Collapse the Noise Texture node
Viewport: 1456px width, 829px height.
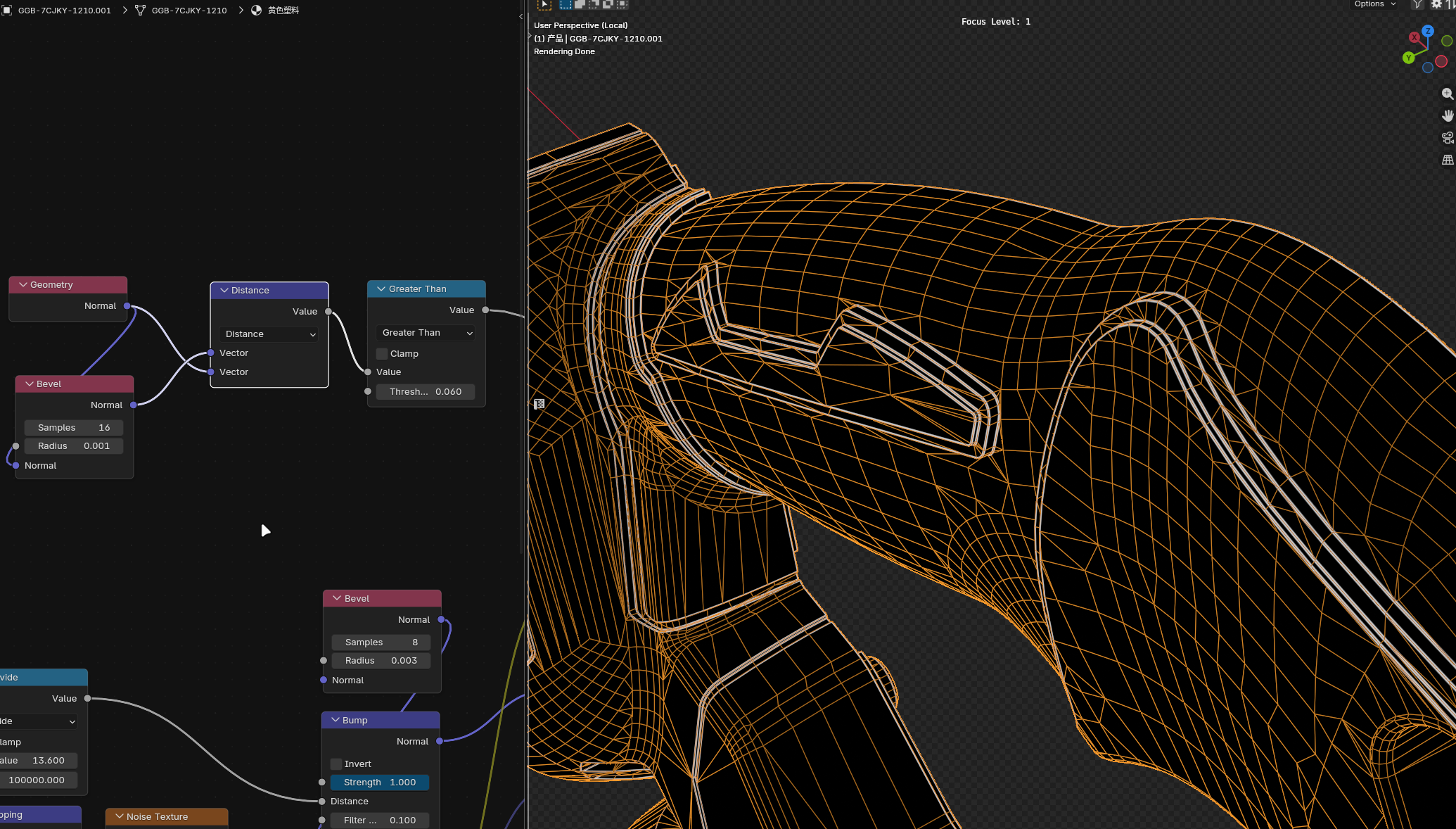click(120, 817)
